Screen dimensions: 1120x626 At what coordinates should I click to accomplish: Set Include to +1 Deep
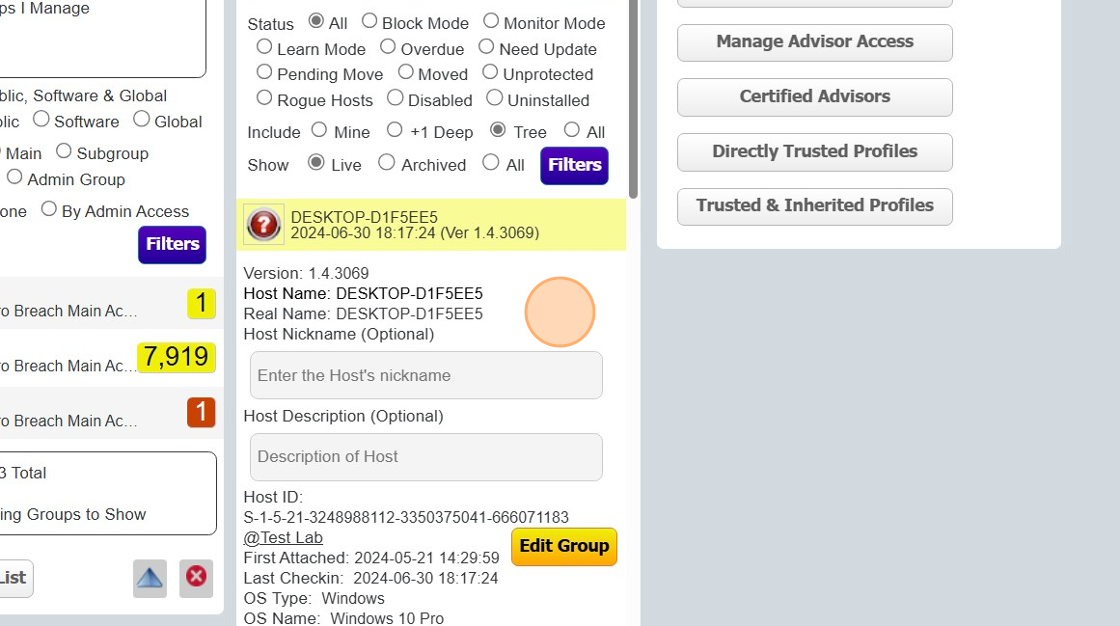pyautogui.click(x=395, y=130)
